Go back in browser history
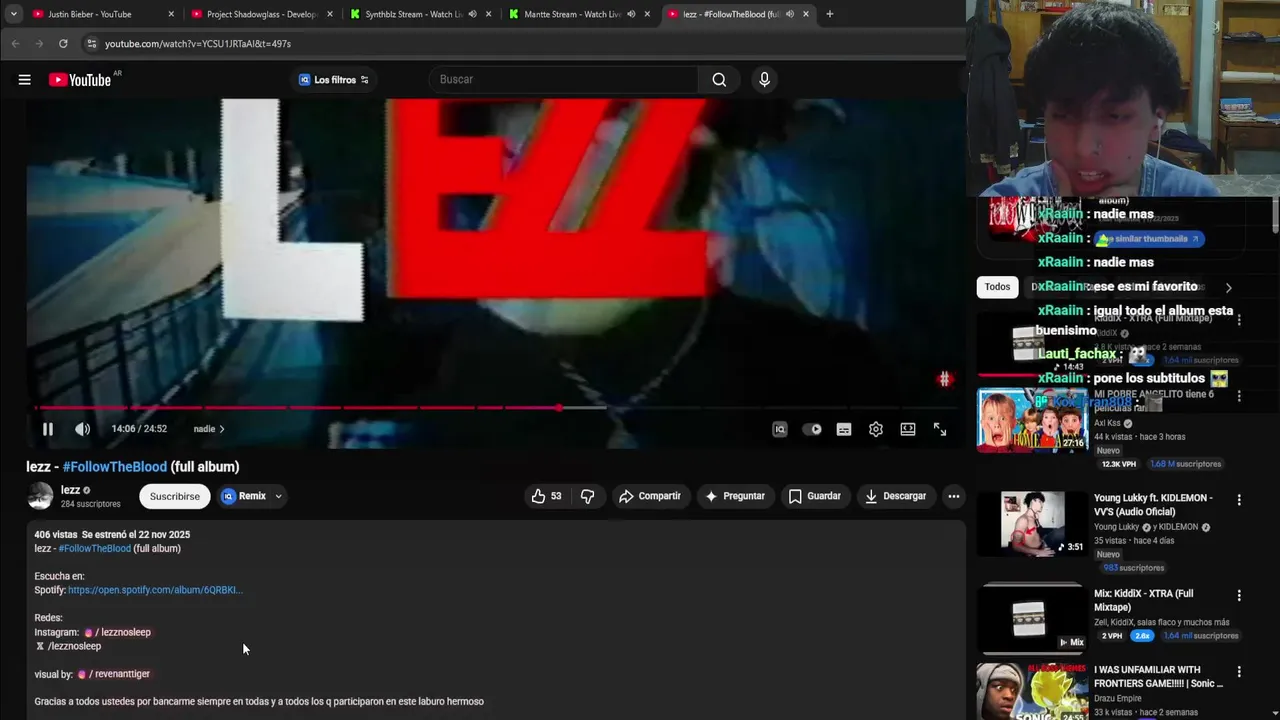The height and width of the screenshot is (720, 1280). pos(15,44)
